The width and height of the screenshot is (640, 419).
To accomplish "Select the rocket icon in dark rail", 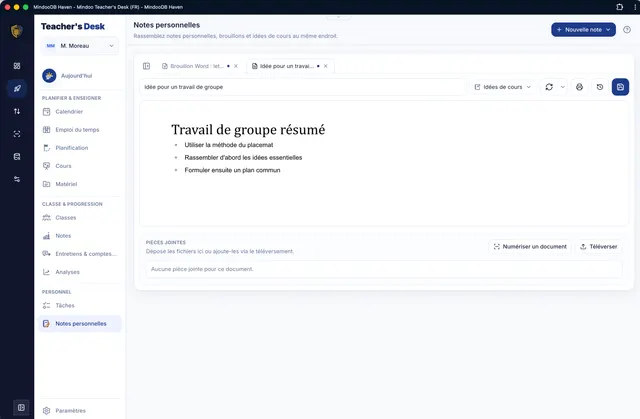I will tap(17, 89).
